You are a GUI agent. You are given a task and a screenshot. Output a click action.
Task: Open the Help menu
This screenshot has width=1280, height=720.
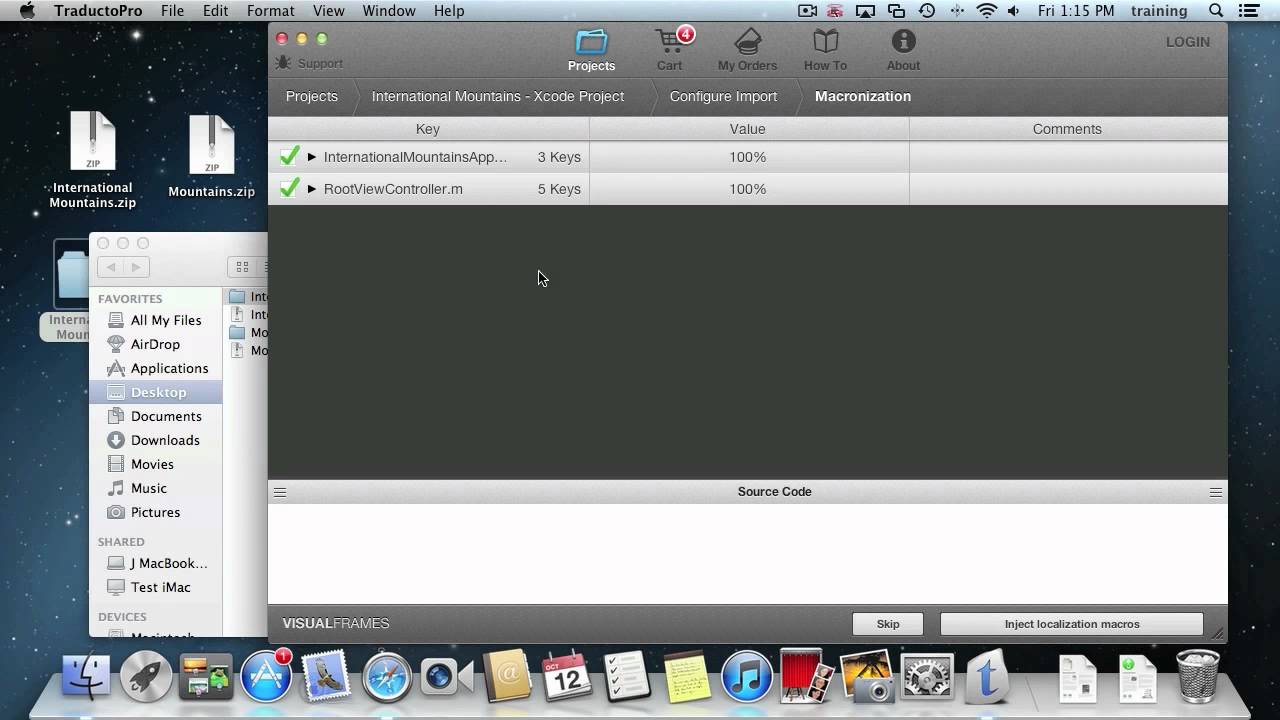(x=449, y=11)
